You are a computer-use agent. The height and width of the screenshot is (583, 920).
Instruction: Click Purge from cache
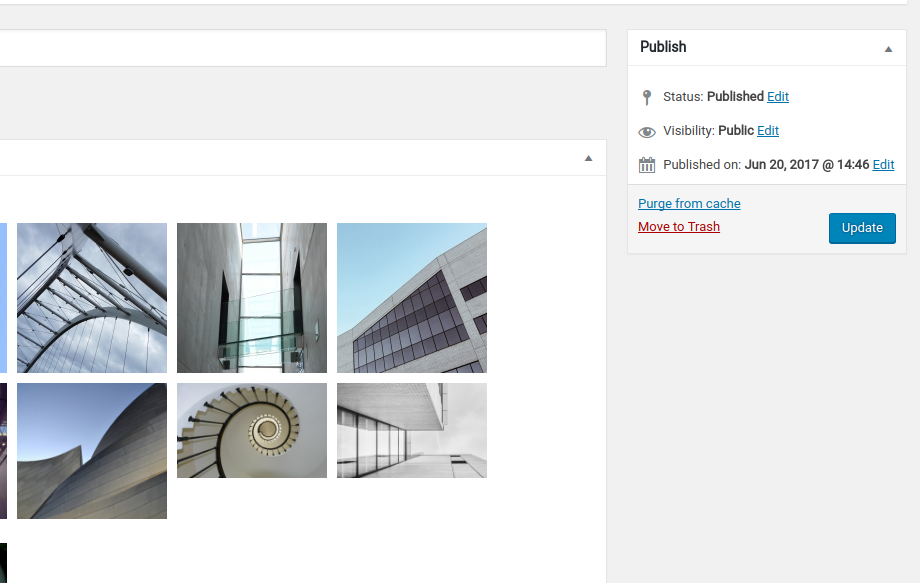689,204
